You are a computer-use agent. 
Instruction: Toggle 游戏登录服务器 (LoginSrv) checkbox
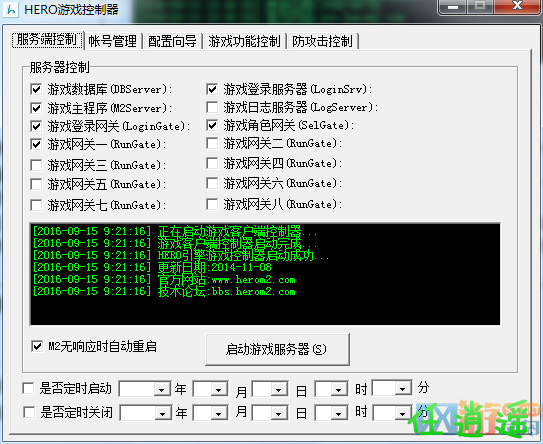[212, 89]
